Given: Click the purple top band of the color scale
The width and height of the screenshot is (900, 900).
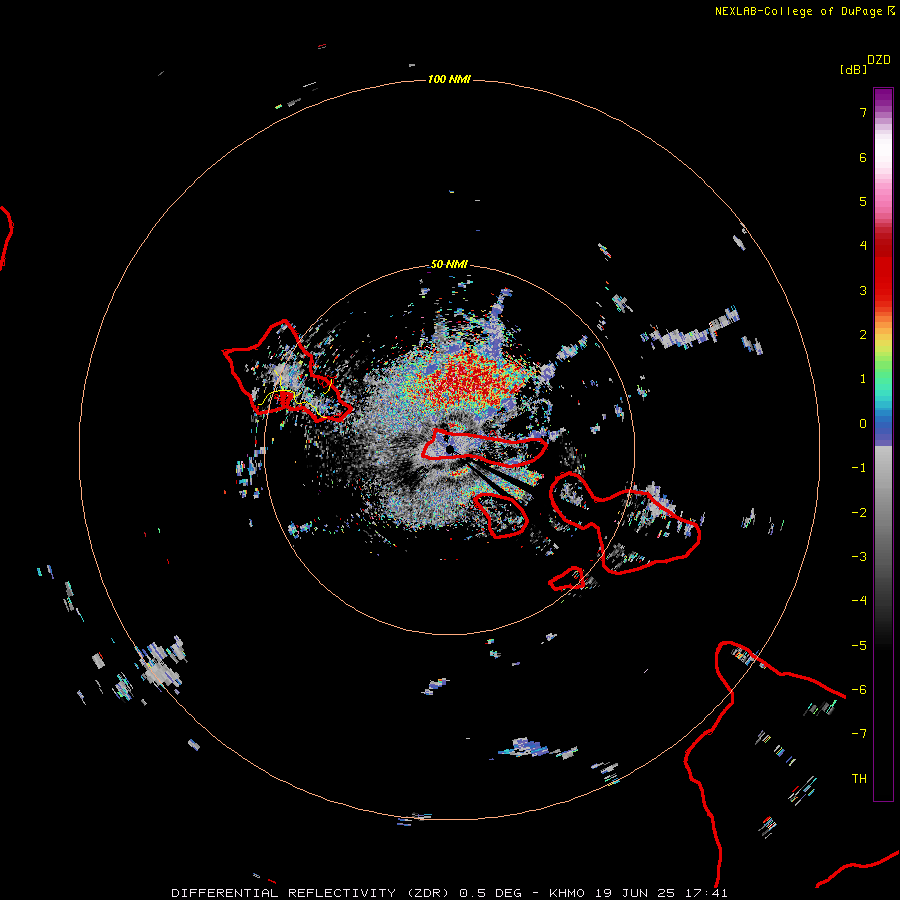Looking at the screenshot, I should 883,99.
